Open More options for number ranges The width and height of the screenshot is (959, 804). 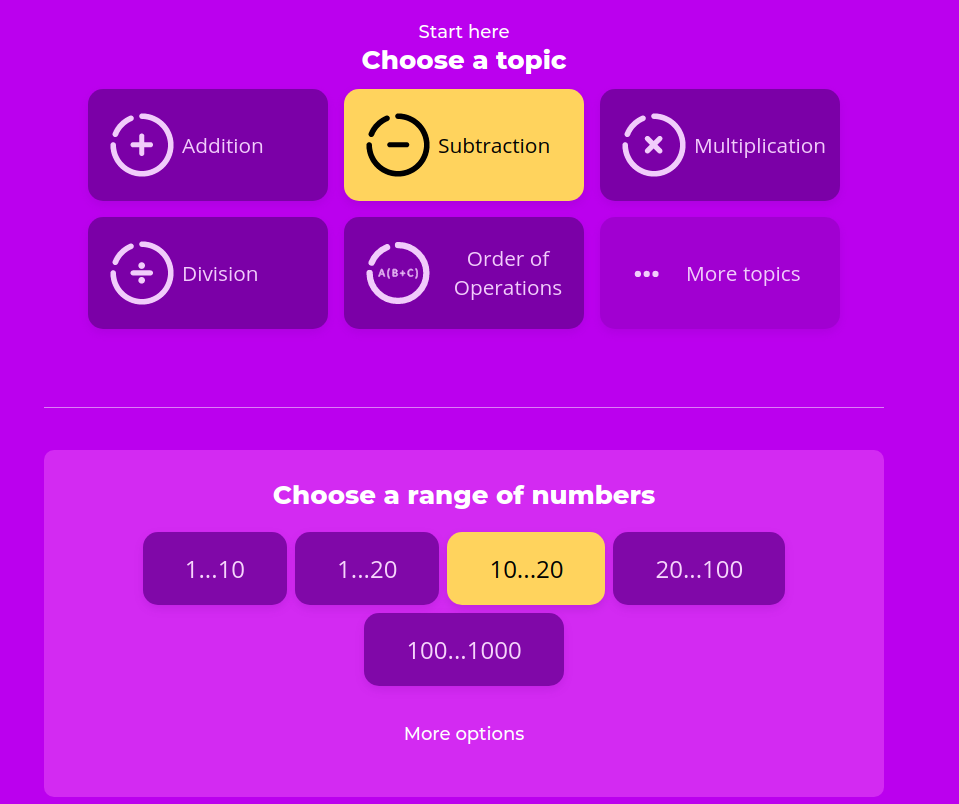[463, 733]
